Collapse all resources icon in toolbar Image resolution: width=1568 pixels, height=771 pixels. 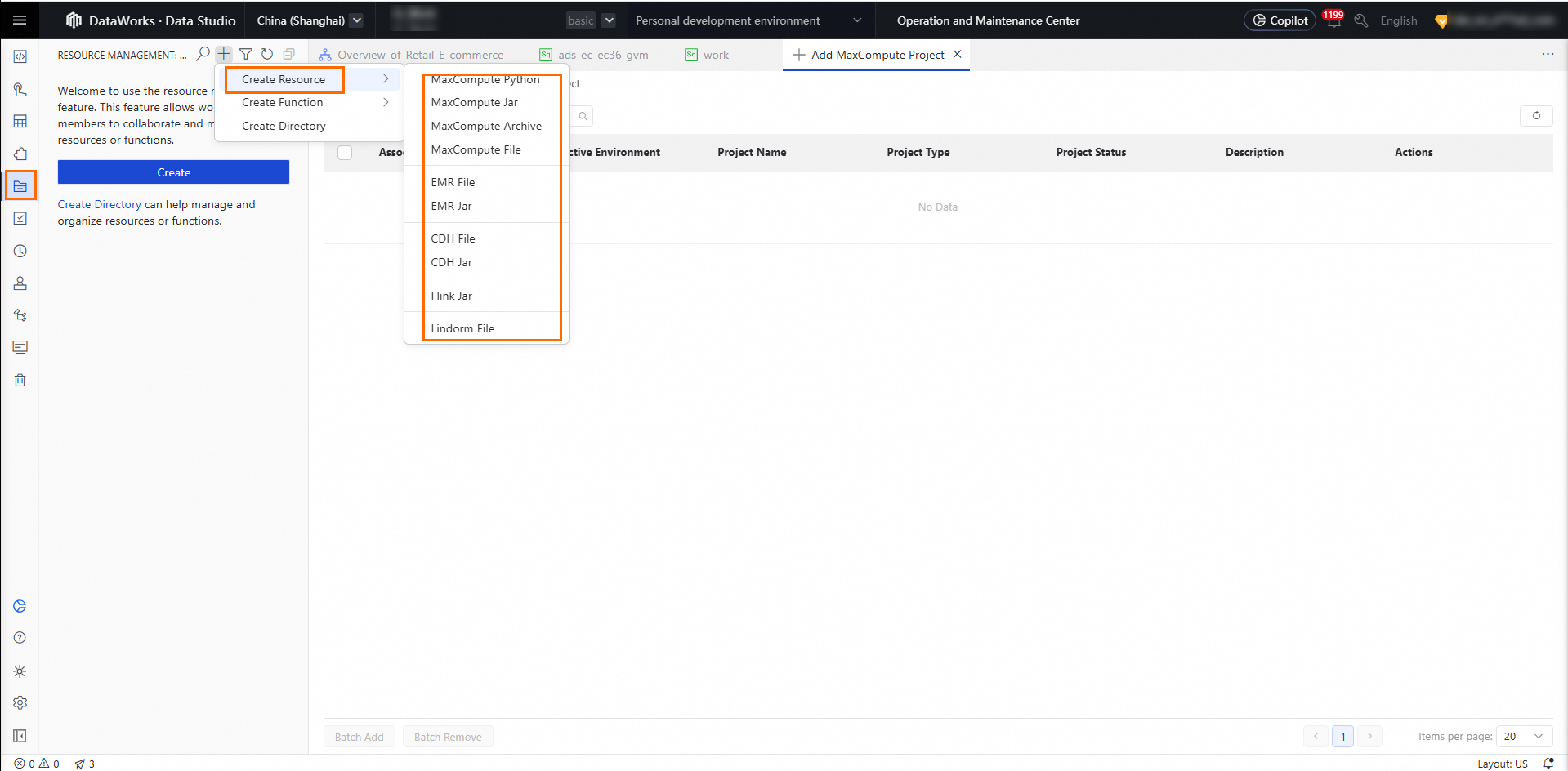[x=288, y=54]
